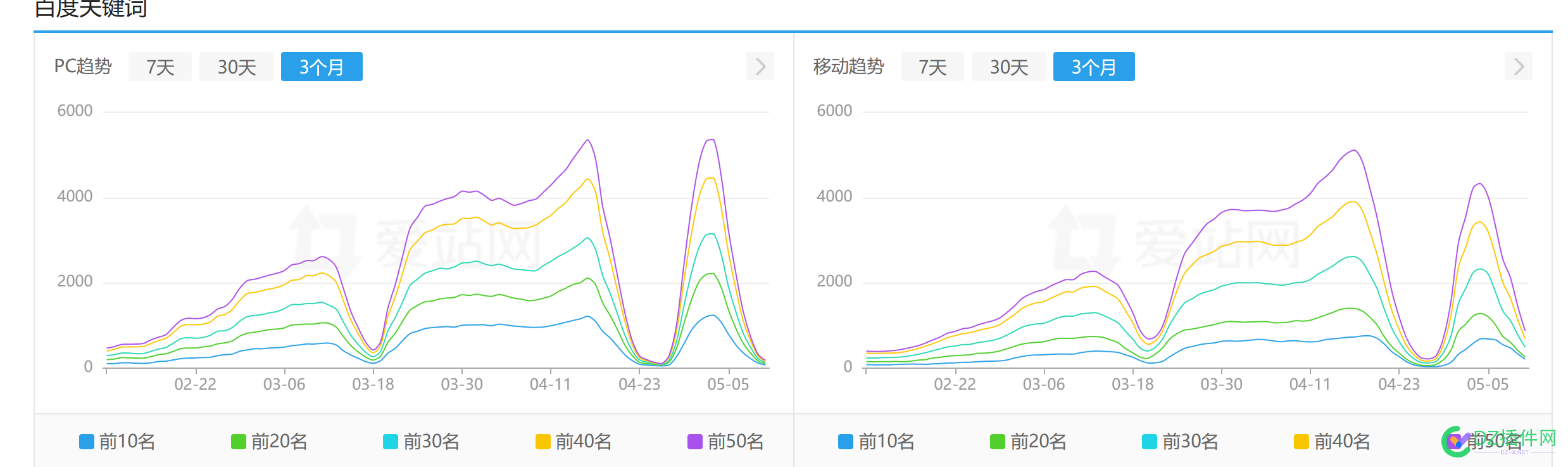Select 30天 tab in 移动趋势 panel

coord(1008,67)
